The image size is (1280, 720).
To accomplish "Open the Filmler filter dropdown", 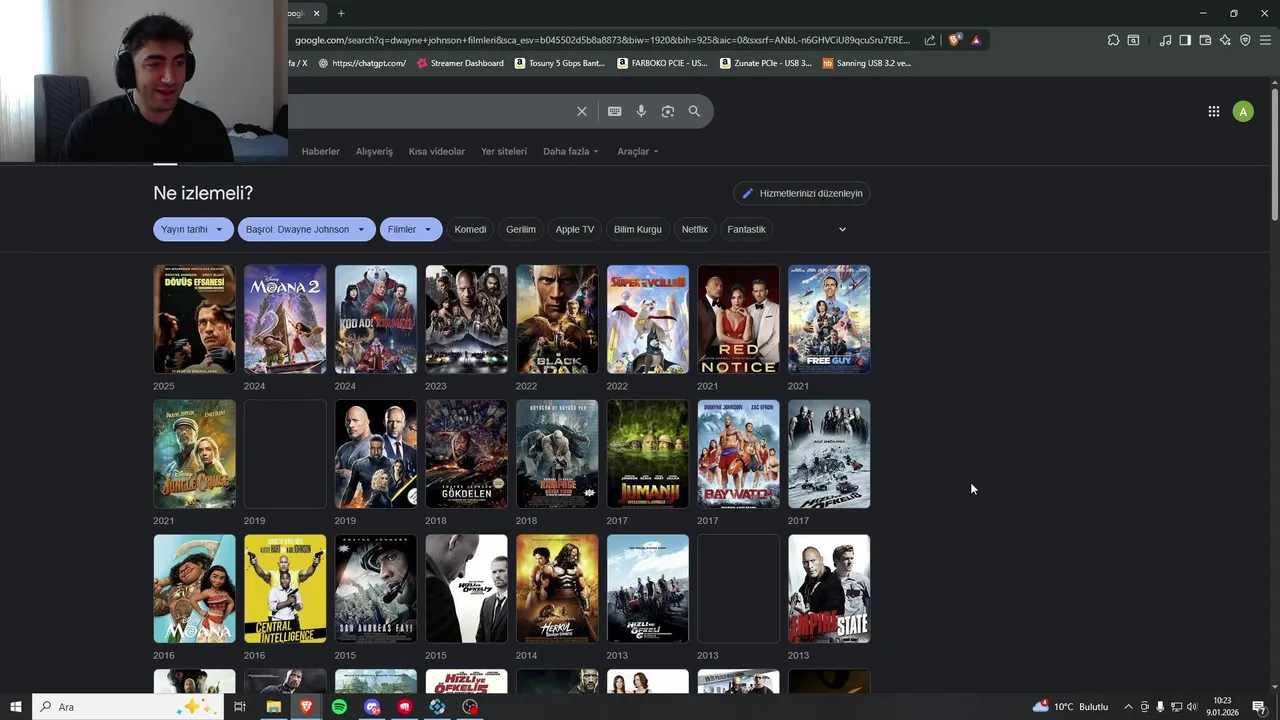I will pyautogui.click(x=410, y=229).
